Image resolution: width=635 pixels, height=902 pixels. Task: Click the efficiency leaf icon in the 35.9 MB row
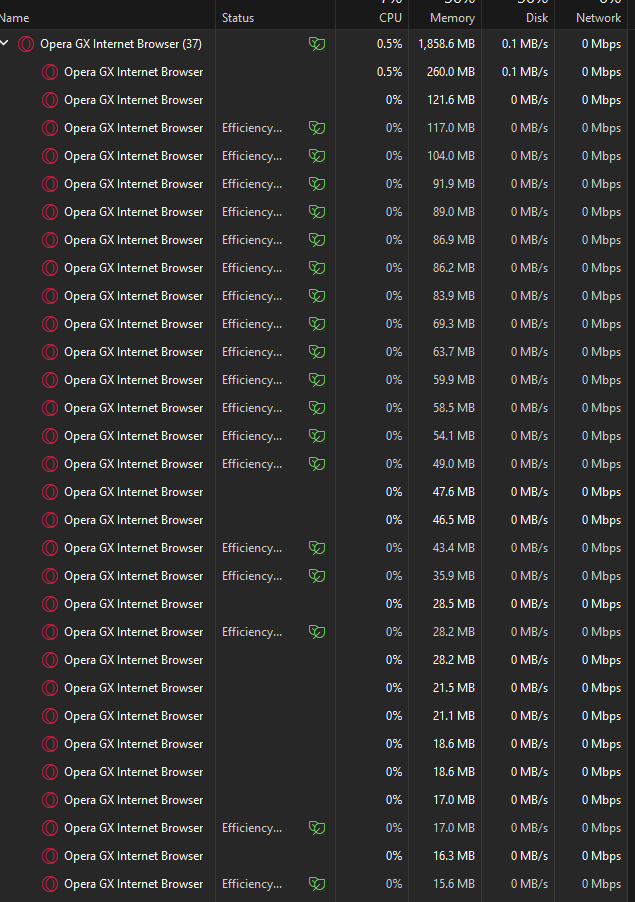(317, 576)
